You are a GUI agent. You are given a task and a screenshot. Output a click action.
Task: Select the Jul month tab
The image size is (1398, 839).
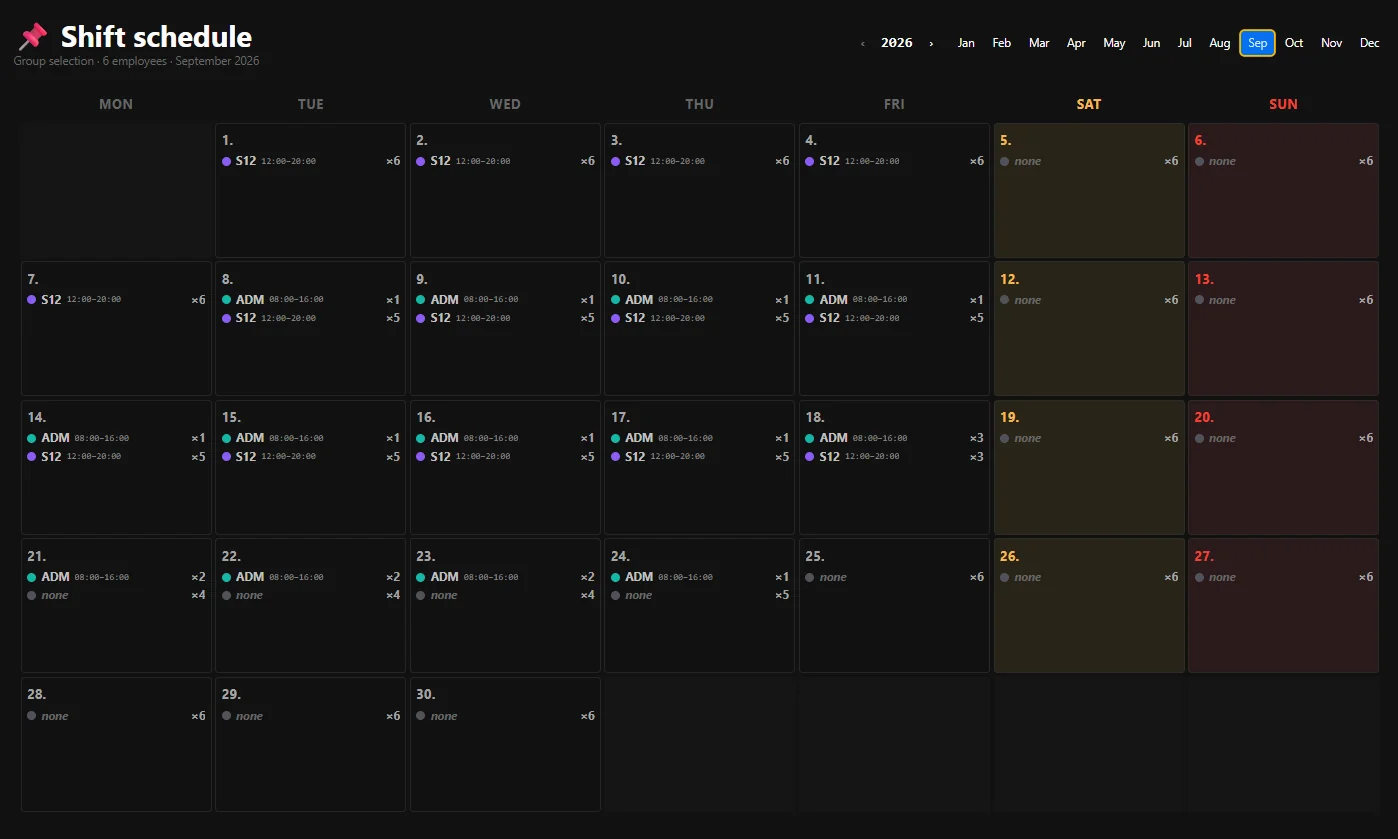1185,43
